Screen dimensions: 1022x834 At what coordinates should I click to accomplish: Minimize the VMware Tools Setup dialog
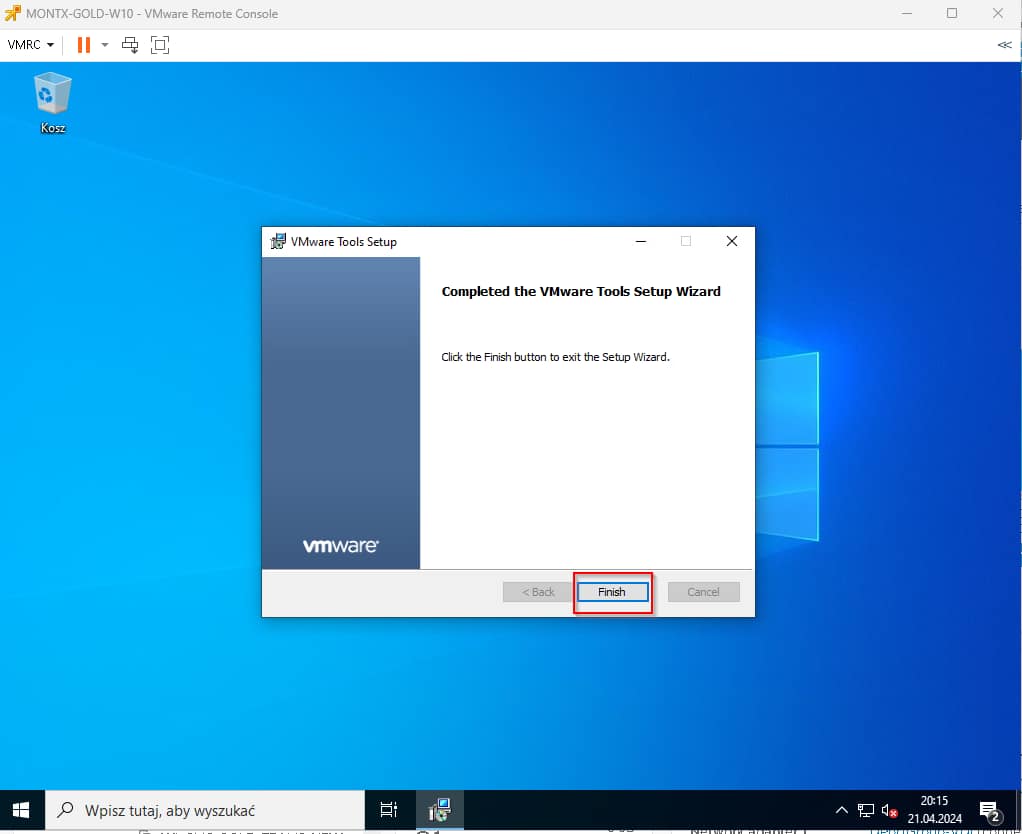click(x=640, y=241)
